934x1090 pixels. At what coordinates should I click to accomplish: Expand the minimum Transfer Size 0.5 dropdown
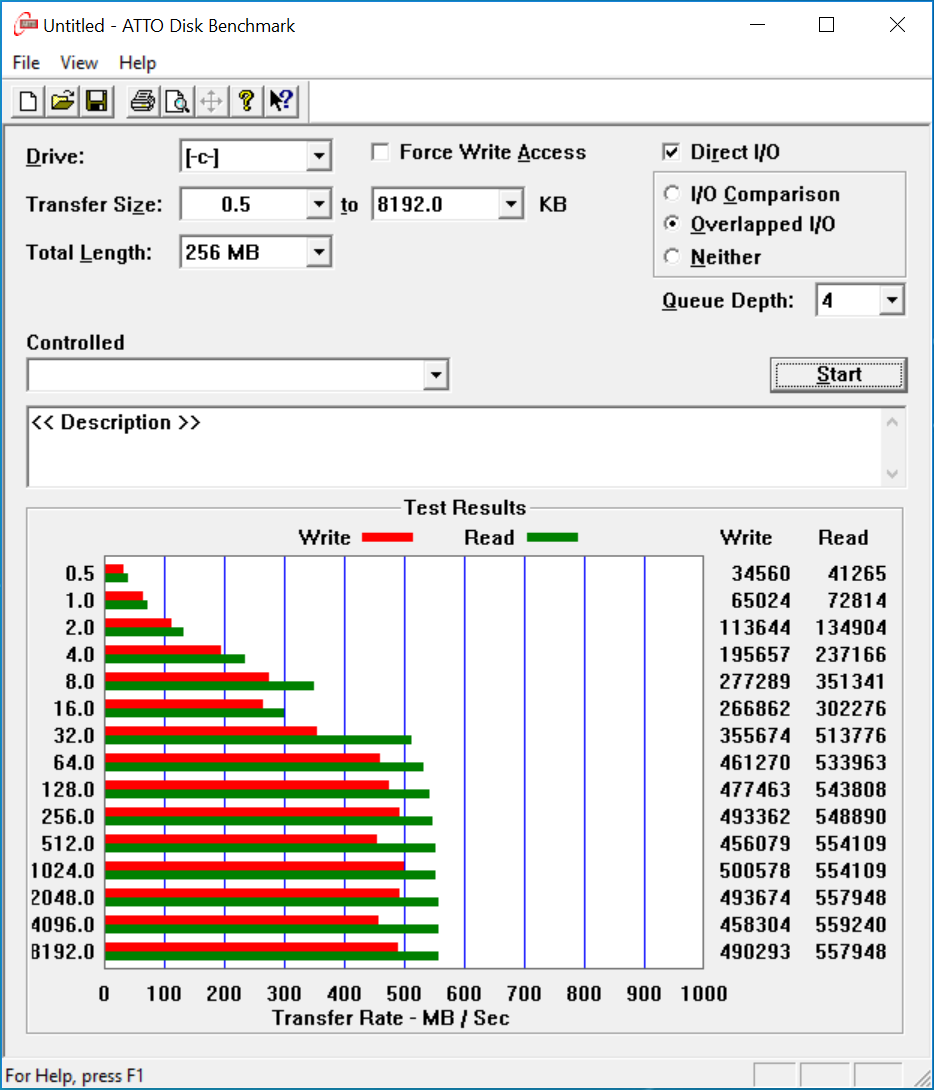[319, 204]
